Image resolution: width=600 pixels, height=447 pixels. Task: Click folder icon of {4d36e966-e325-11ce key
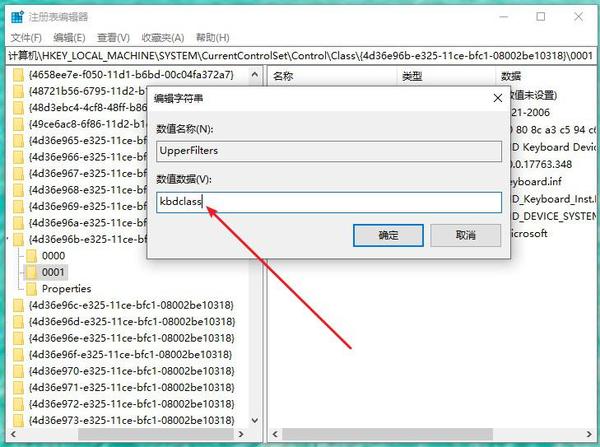coord(18,157)
